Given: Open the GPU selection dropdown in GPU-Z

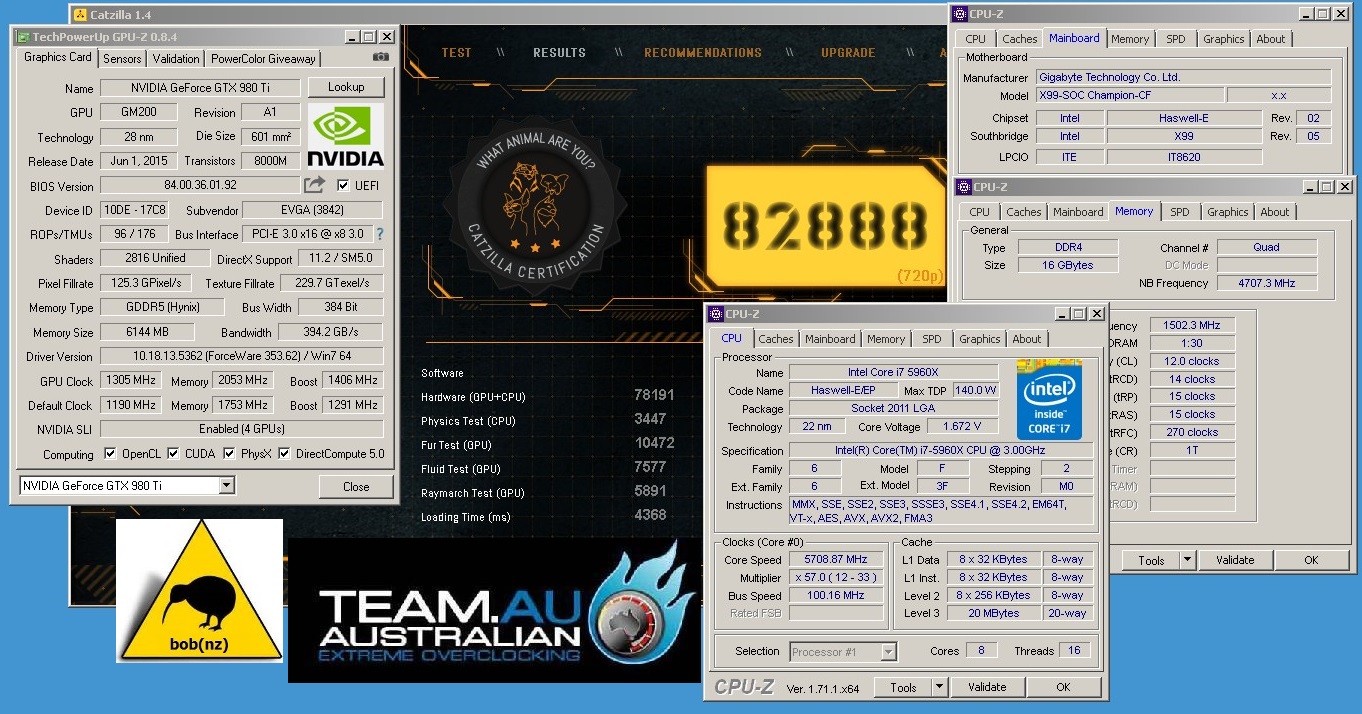Looking at the screenshot, I should 227,486.
